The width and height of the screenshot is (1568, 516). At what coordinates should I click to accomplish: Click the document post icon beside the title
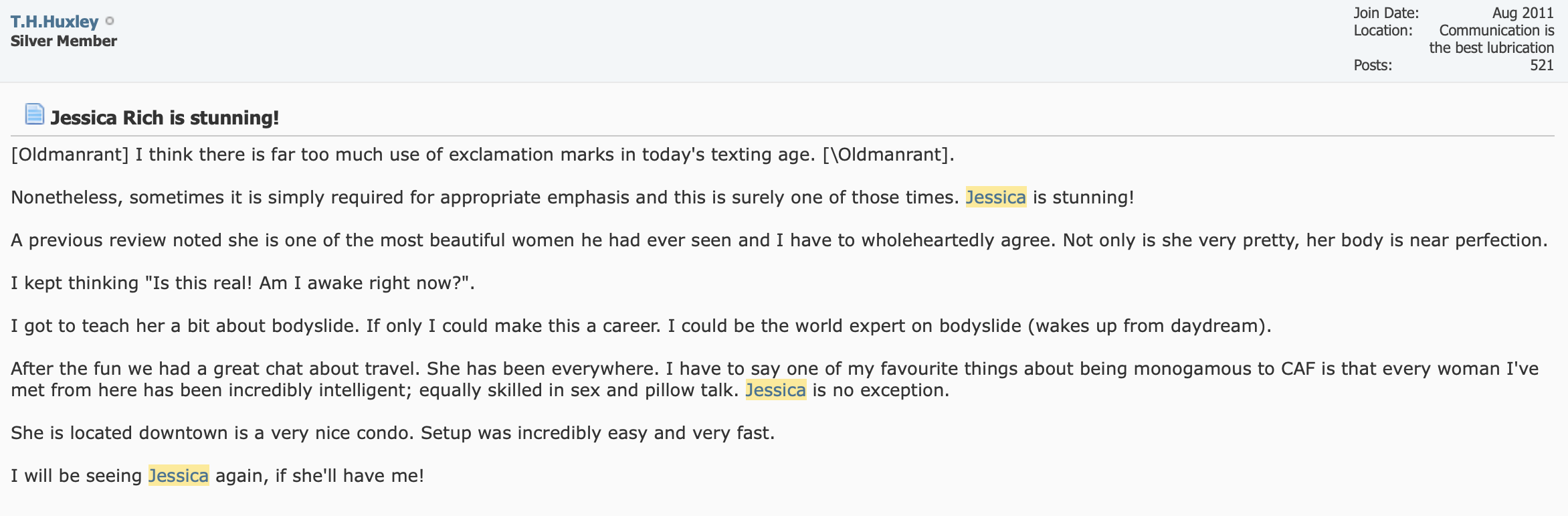tap(34, 114)
